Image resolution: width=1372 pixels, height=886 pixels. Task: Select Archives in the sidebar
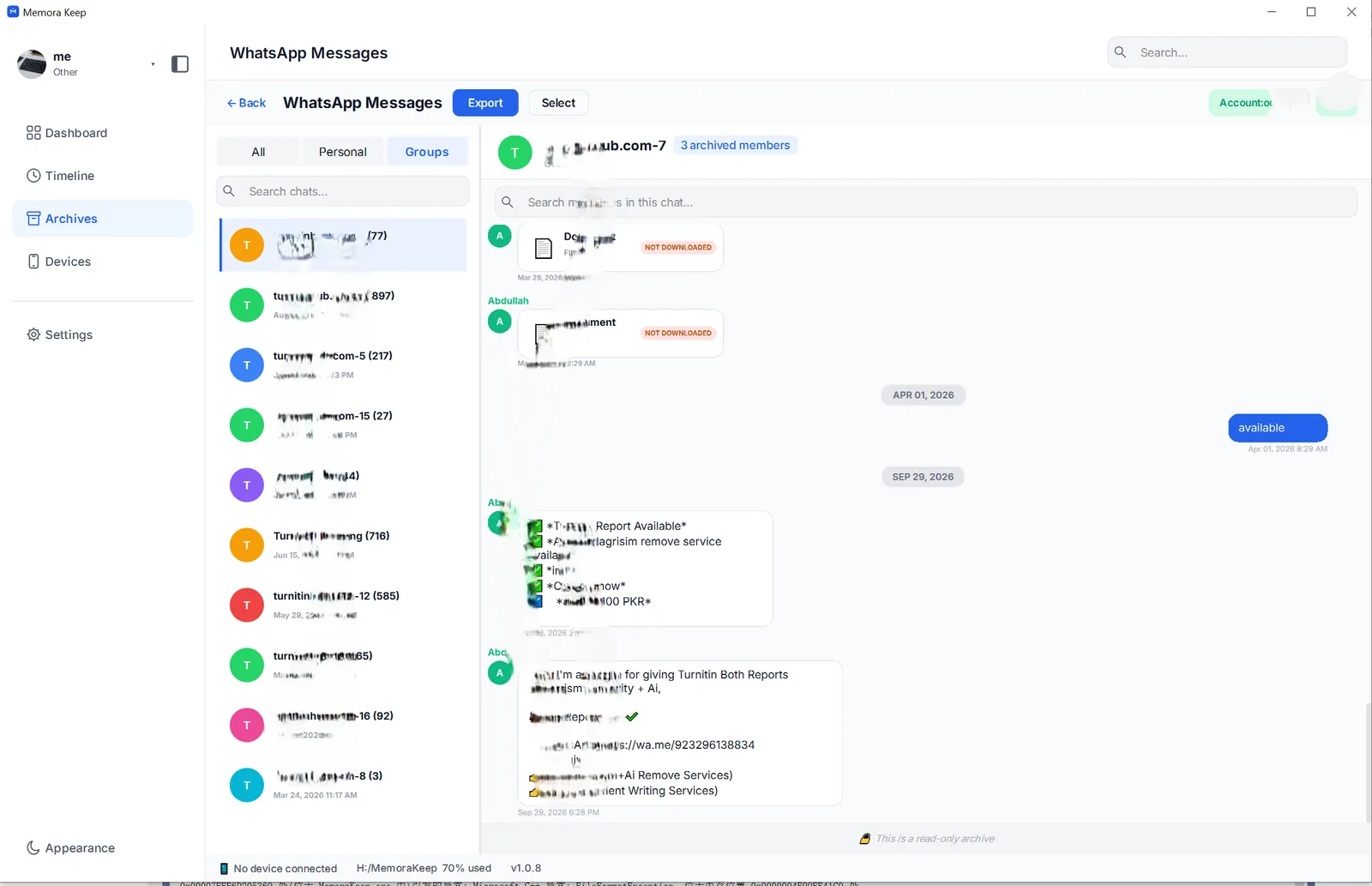coord(103,219)
